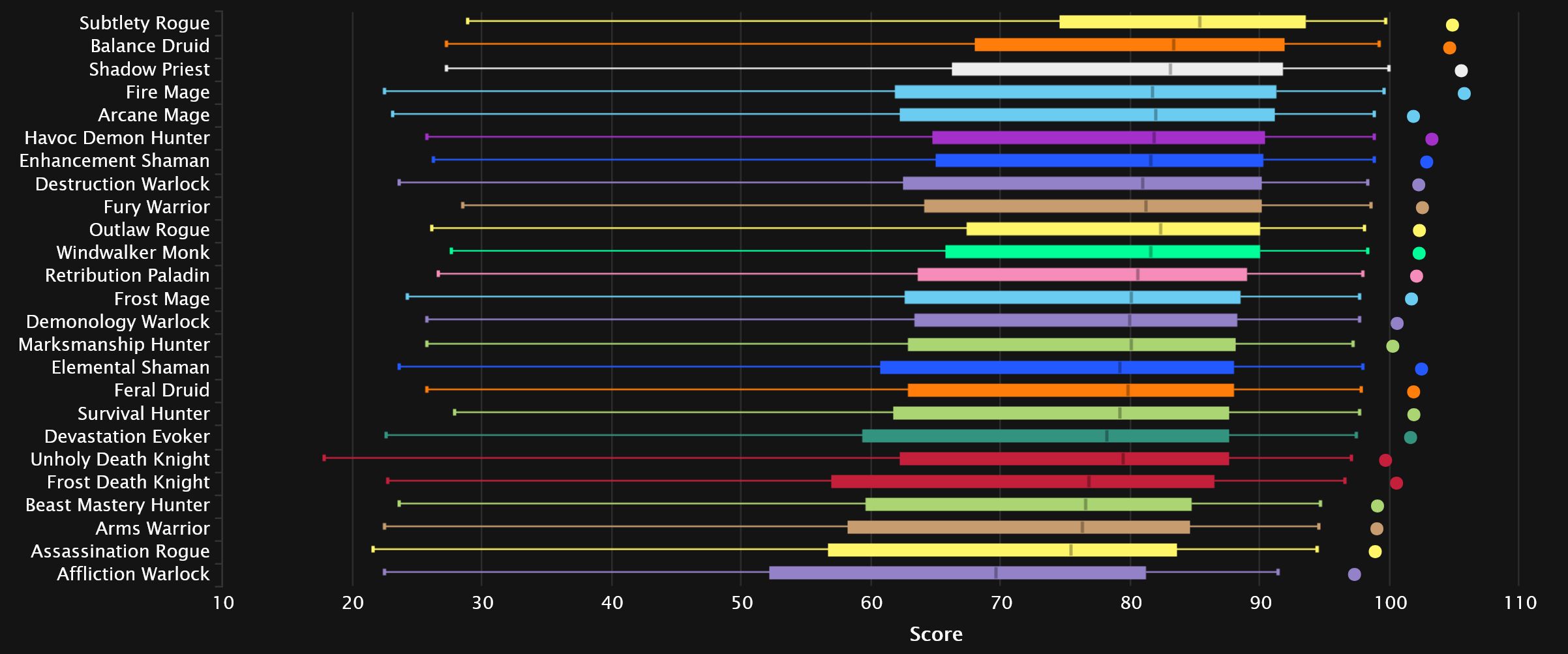Click the Retribution Paladin outlier dot
Screen dimensions: 1568x654
pos(1416,276)
